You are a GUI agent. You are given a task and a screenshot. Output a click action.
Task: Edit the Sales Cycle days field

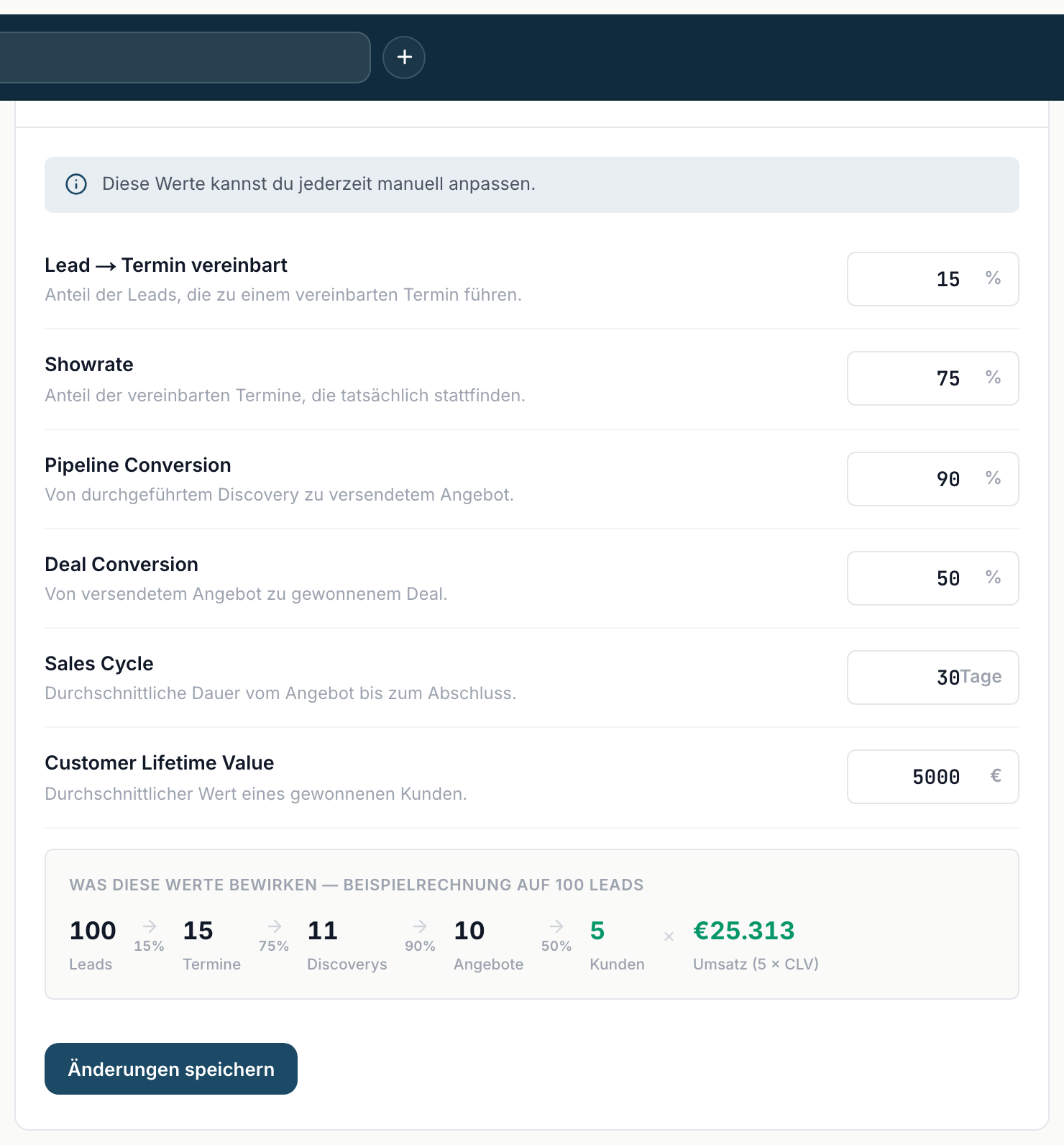[x=932, y=678]
